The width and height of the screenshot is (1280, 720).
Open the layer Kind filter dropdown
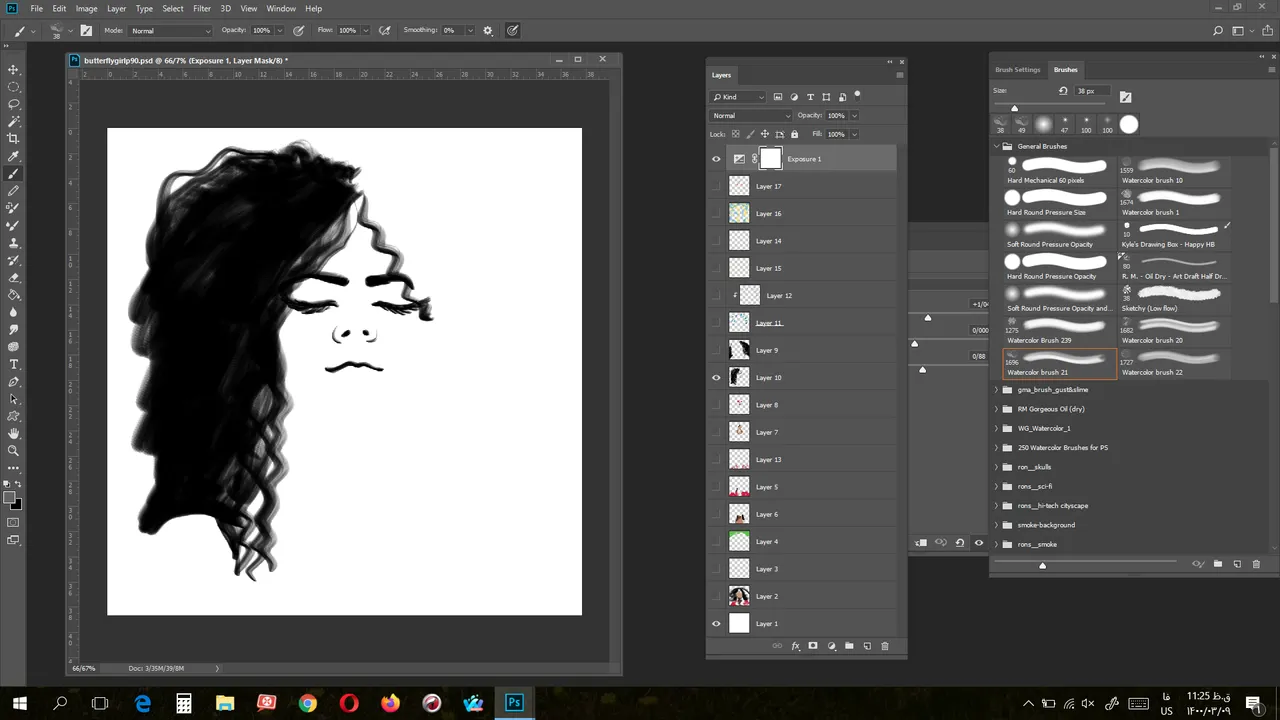[739, 97]
